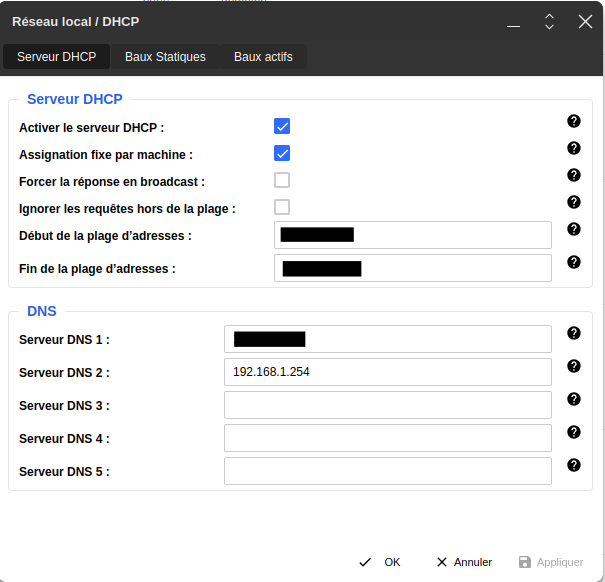Enable Forcer la réponse en broadcast
605x582 pixels.
(x=282, y=180)
